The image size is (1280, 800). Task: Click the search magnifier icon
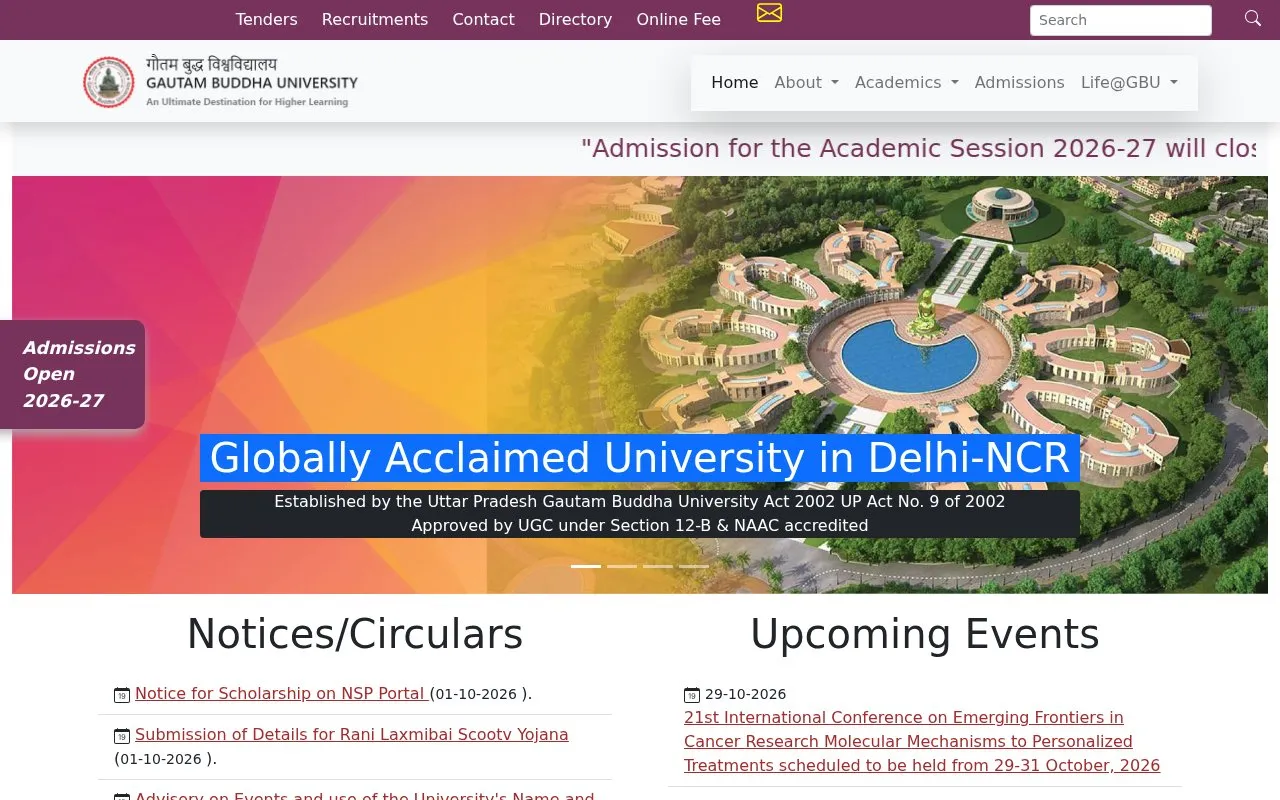[1252, 18]
